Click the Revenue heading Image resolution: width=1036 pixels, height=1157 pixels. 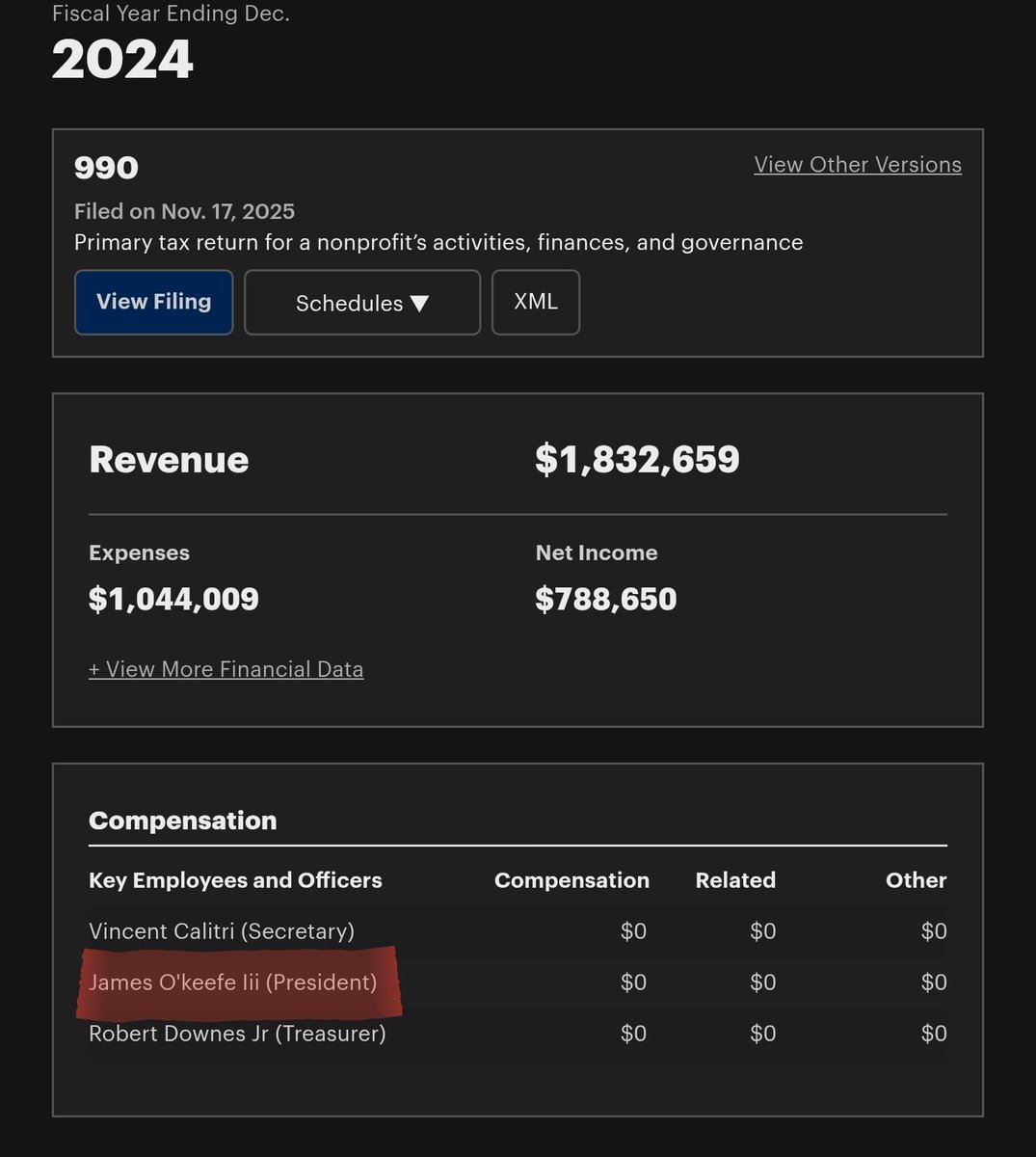tap(169, 460)
